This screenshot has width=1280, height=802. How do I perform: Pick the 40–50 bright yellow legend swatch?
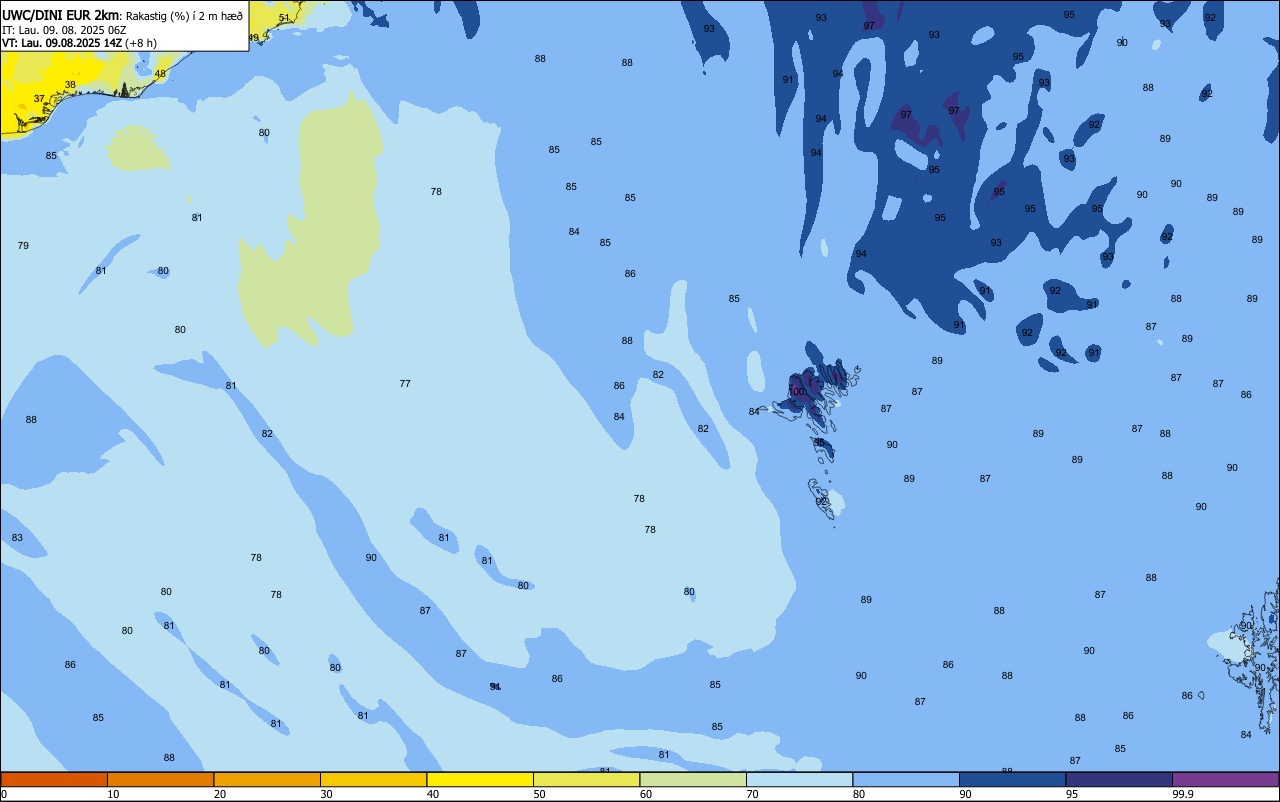click(x=480, y=779)
